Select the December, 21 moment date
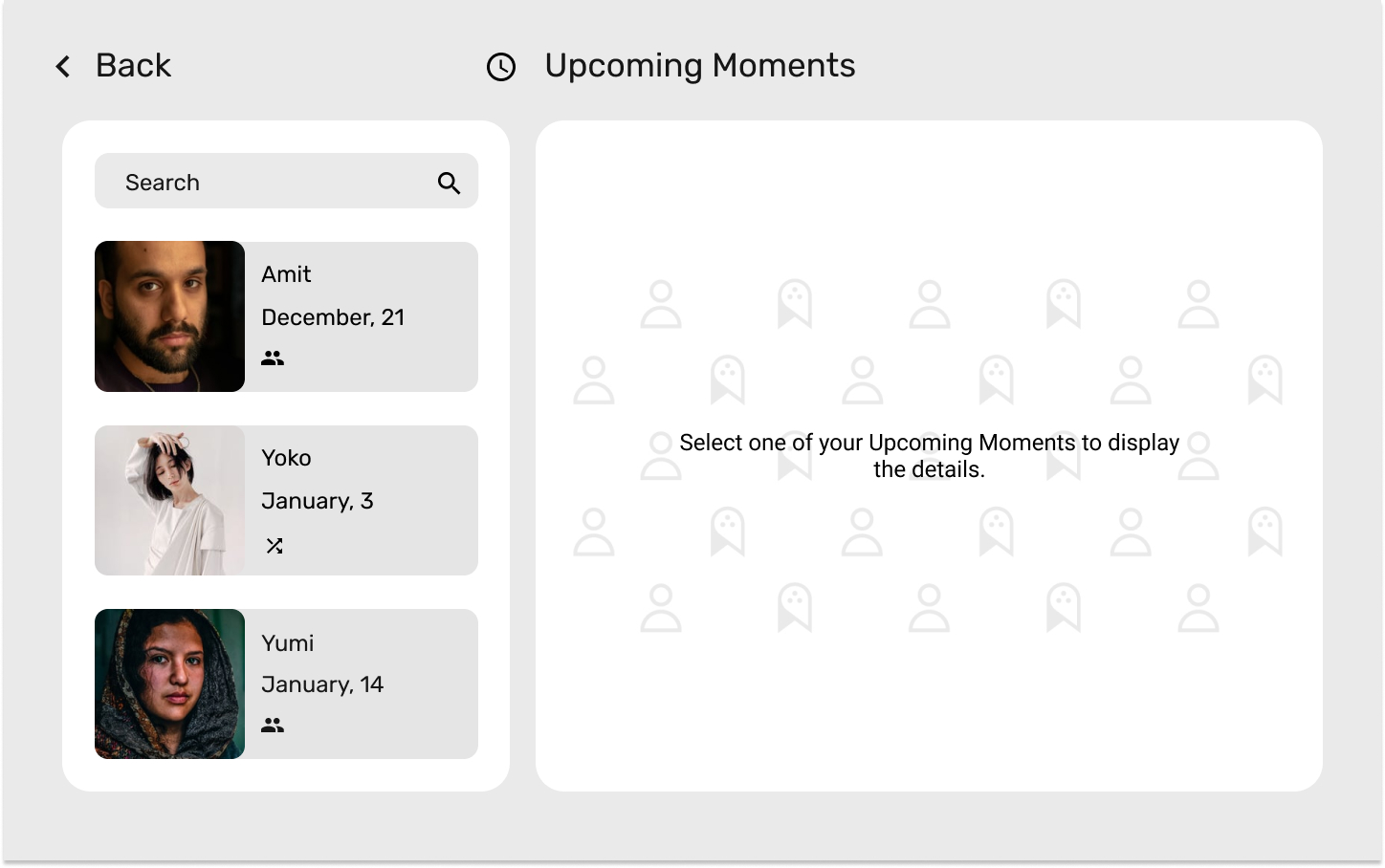The width and height of the screenshot is (1385, 868). [x=333, y=317]
